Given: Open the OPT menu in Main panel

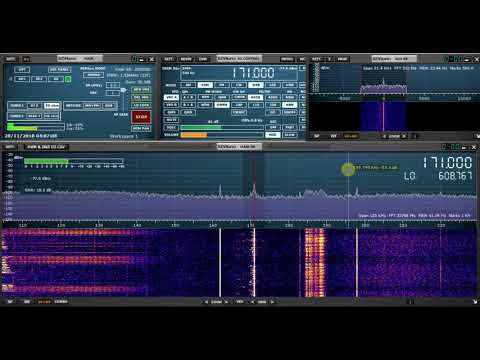Looking at the screenshot, I should pyautogui.click(x=22, y=70).
